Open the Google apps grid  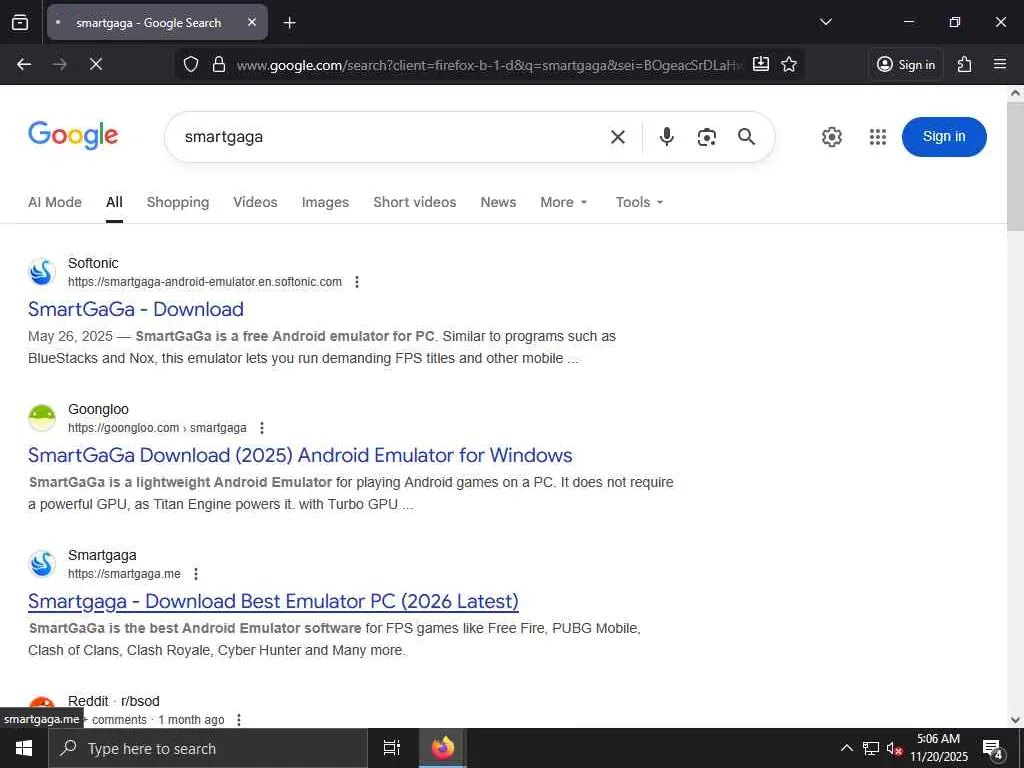[x=878, y=136]
